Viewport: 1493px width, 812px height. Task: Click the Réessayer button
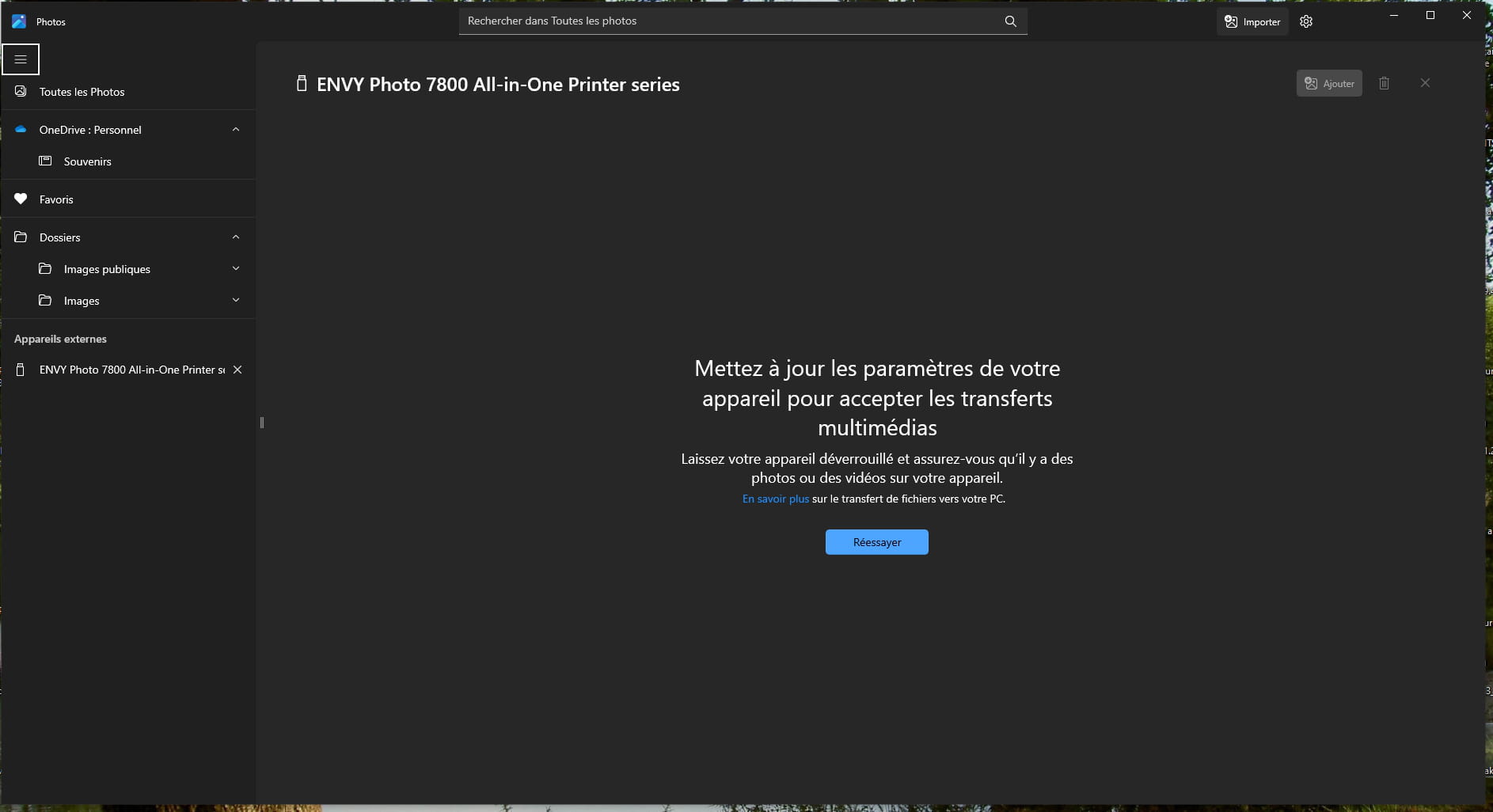[x=877, y=542]
